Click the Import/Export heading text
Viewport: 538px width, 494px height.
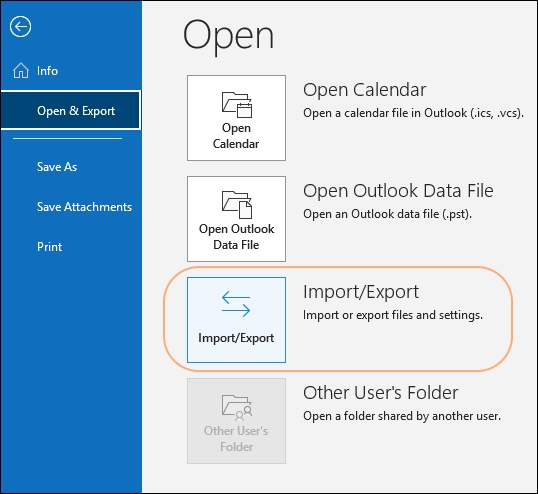coord(361,292)
